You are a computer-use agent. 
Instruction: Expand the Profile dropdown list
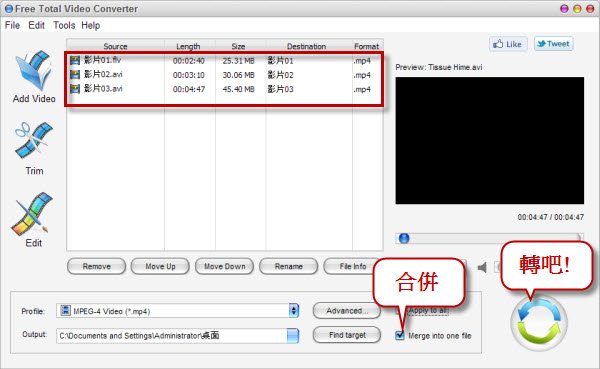(293, 311)
